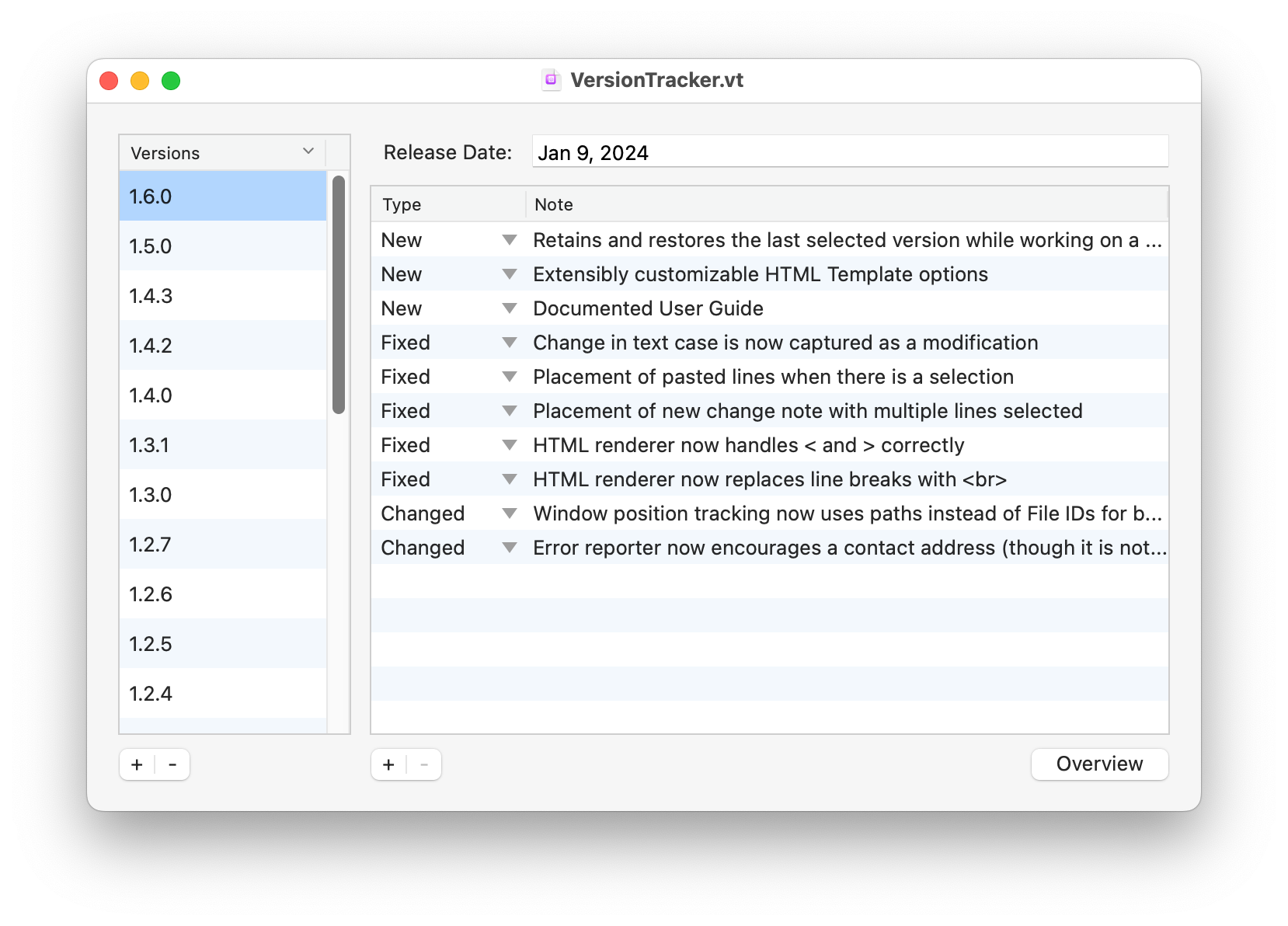Screen dimensions: 1288x926
Task: Click the add version plus button
Action: pyautogui.click(x=136, y=764)
